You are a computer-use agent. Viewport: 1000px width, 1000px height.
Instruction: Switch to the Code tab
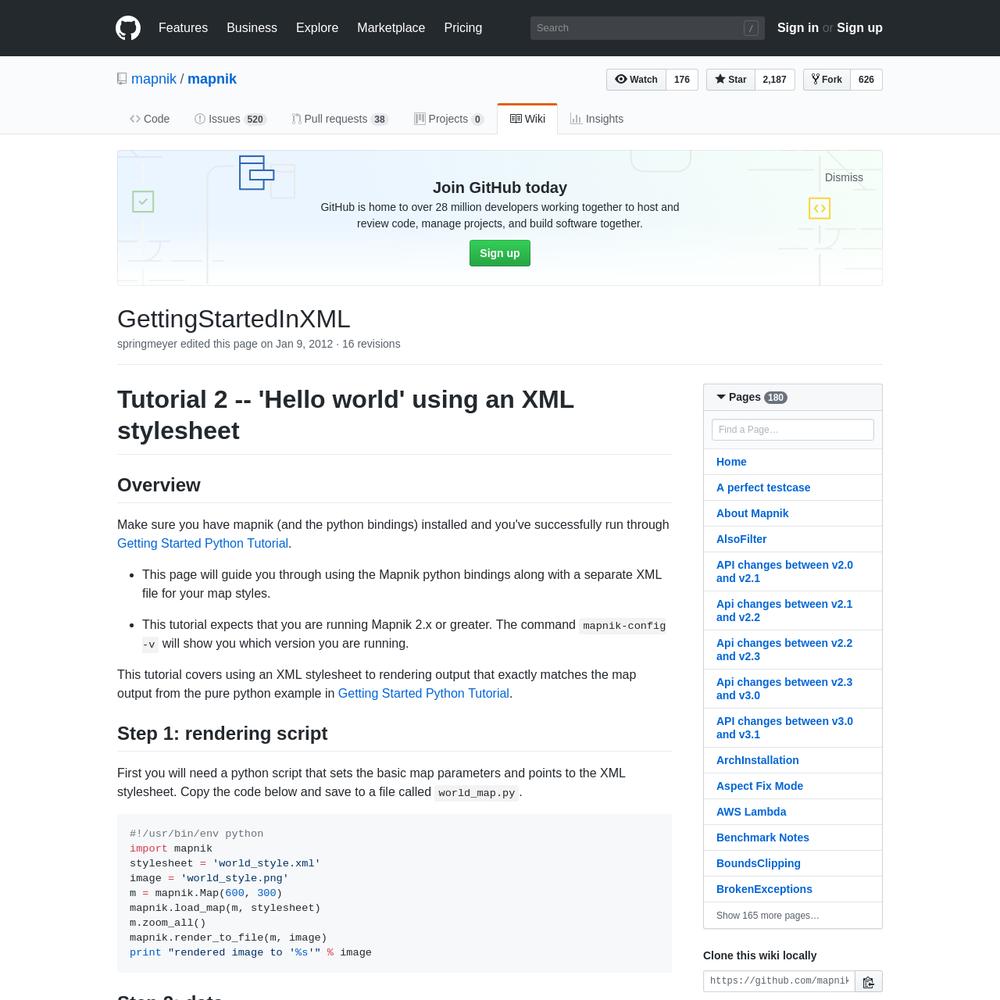click(x=150, y=119)
